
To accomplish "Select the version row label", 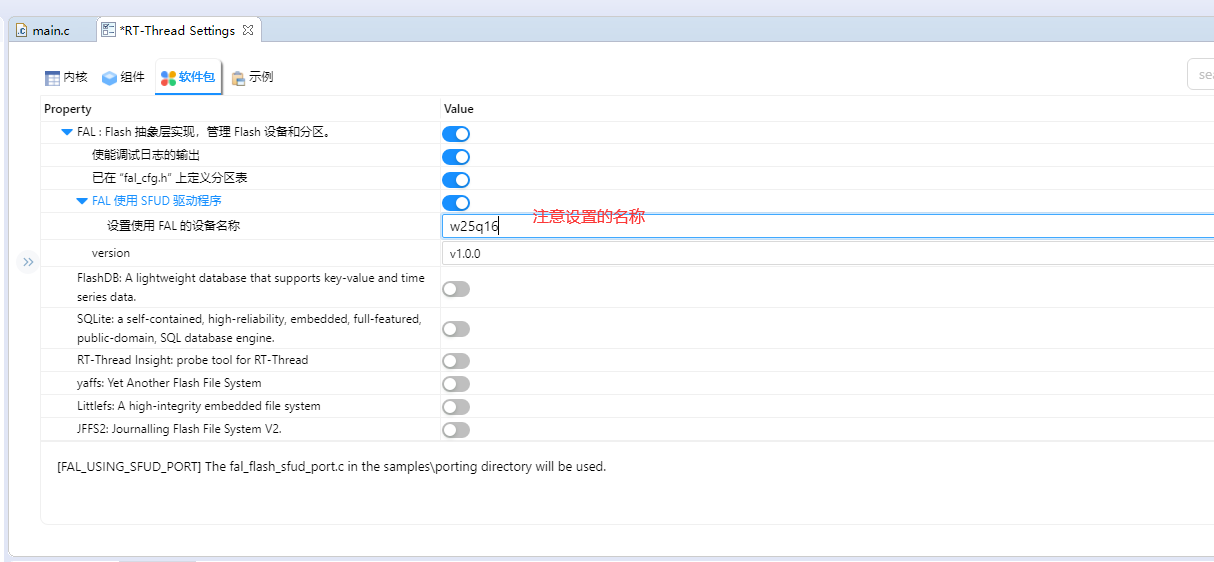I will [111, 253].
